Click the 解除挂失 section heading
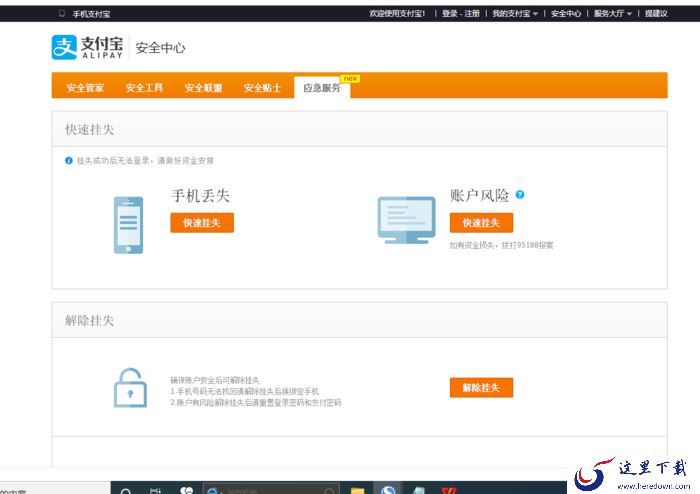Screen dimensions: 700x494 (x=90, y=320)
